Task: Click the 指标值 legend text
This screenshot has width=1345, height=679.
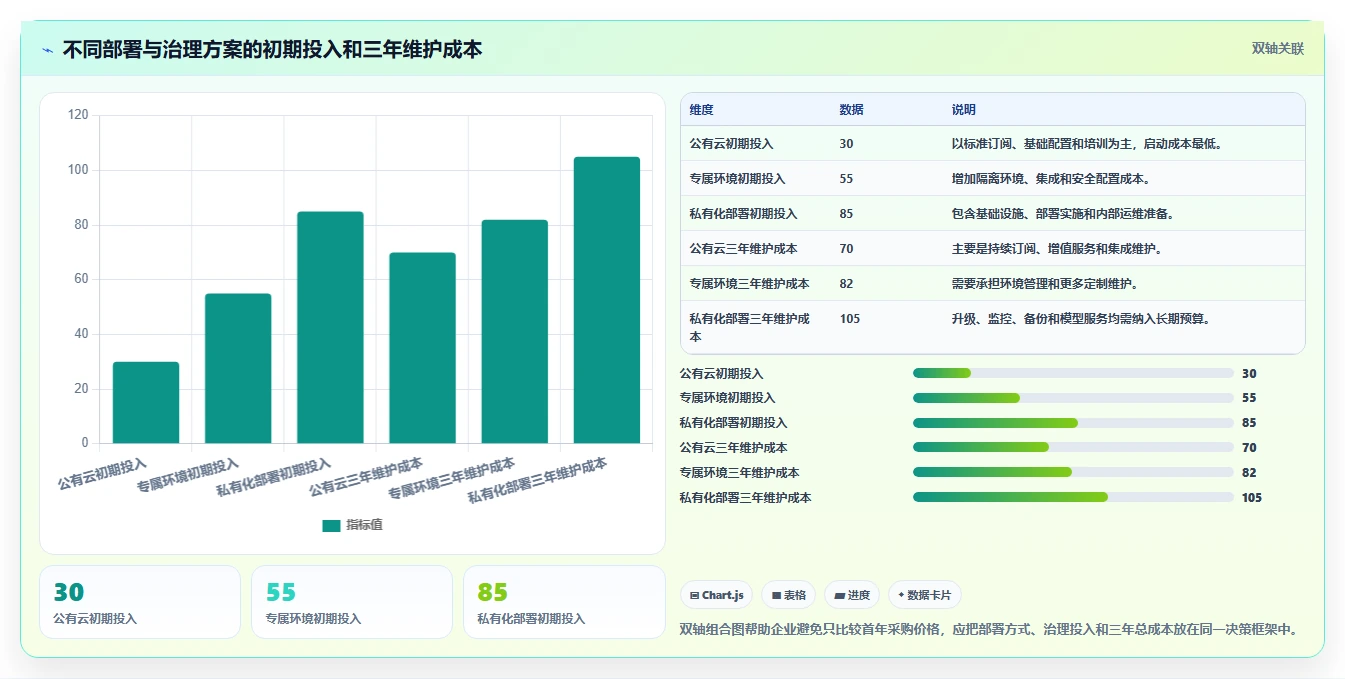Action: (364, 525)
